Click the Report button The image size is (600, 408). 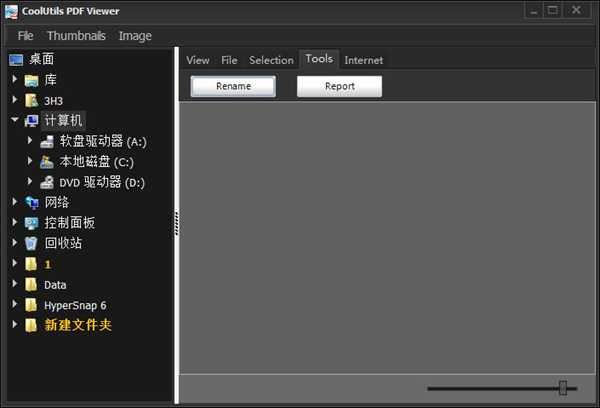pos(339,86)
